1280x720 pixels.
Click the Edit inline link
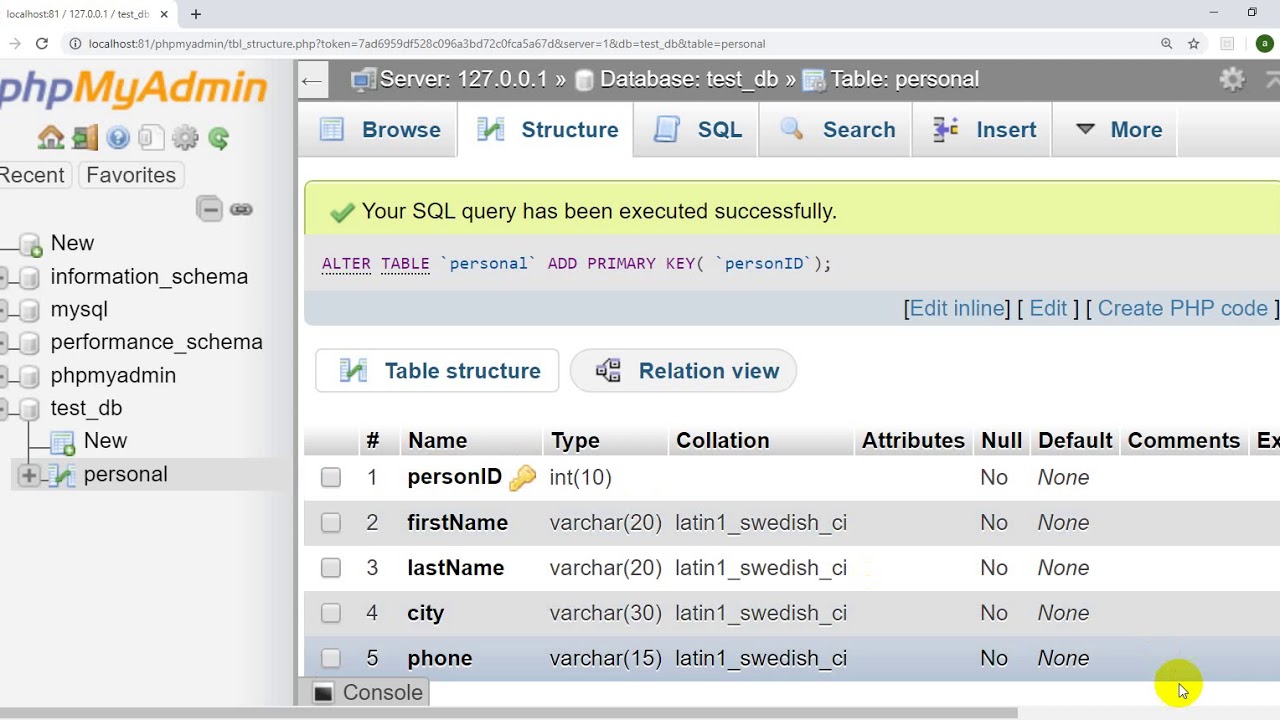(957, 308)
